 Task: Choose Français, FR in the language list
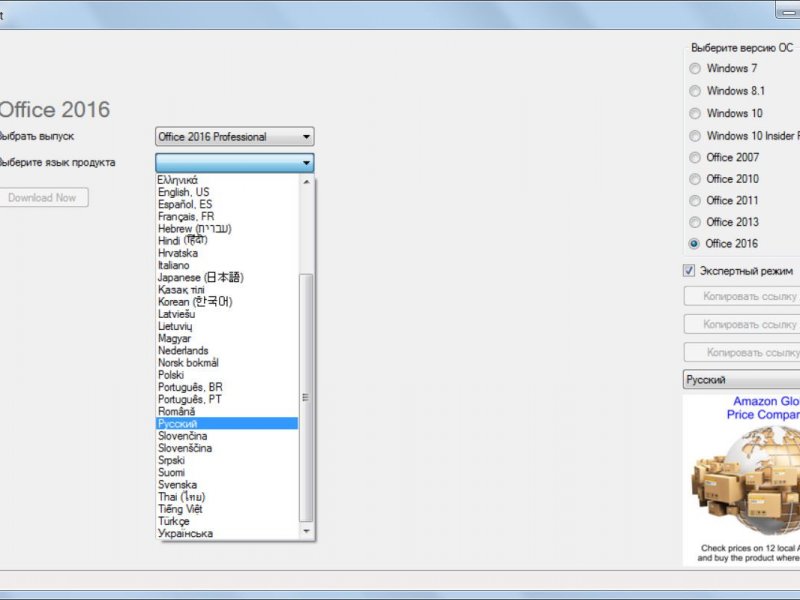[x=227, y=217]
